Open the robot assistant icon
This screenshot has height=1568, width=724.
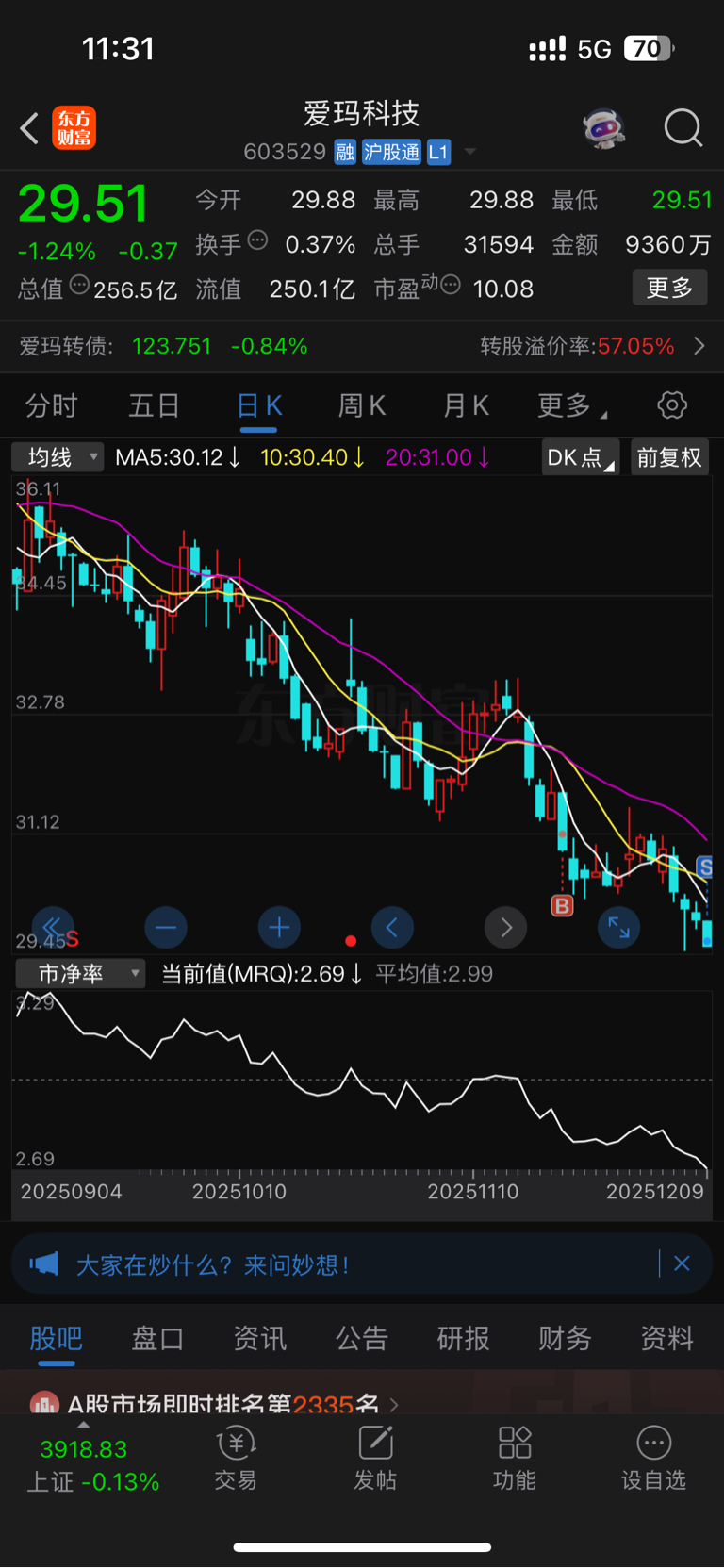(604, 127)
